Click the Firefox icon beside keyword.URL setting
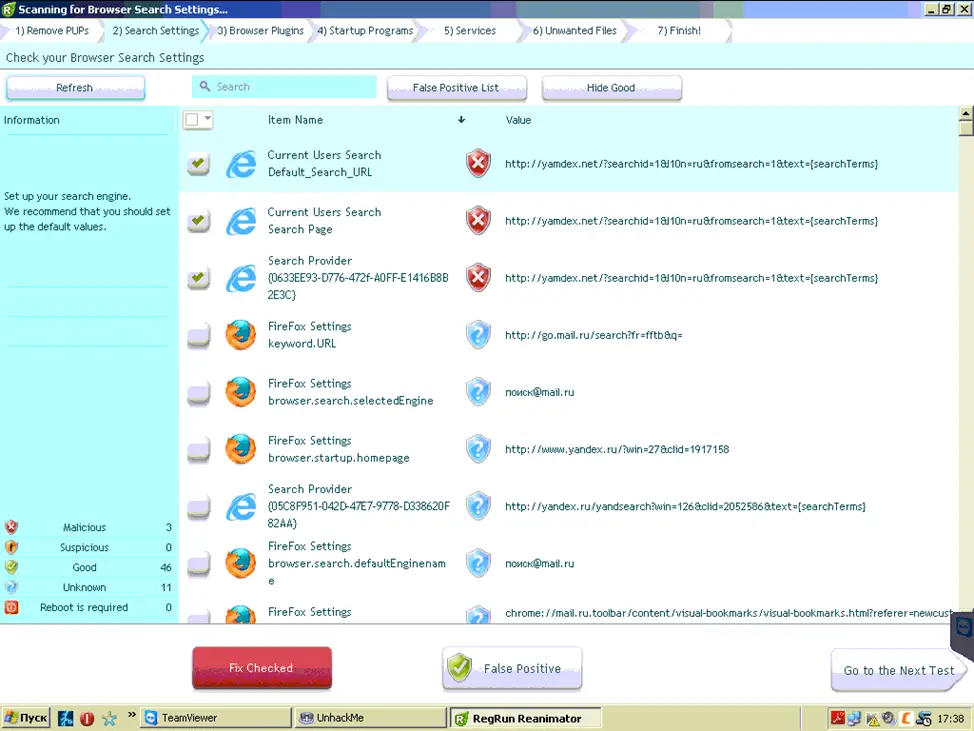The height and width of the screenshot is (731, 974). tap(240, 335)
